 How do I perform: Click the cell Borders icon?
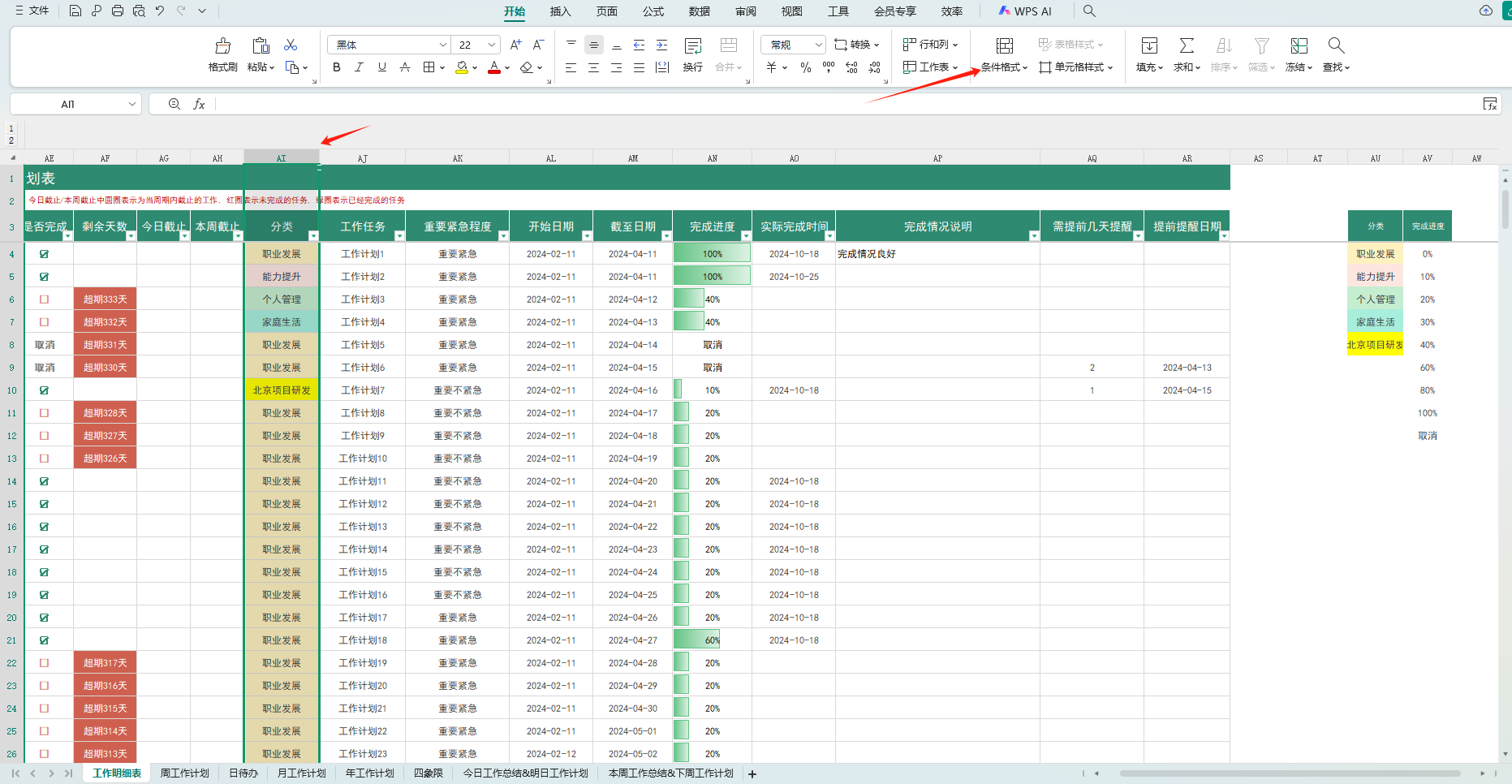(429, 67)
